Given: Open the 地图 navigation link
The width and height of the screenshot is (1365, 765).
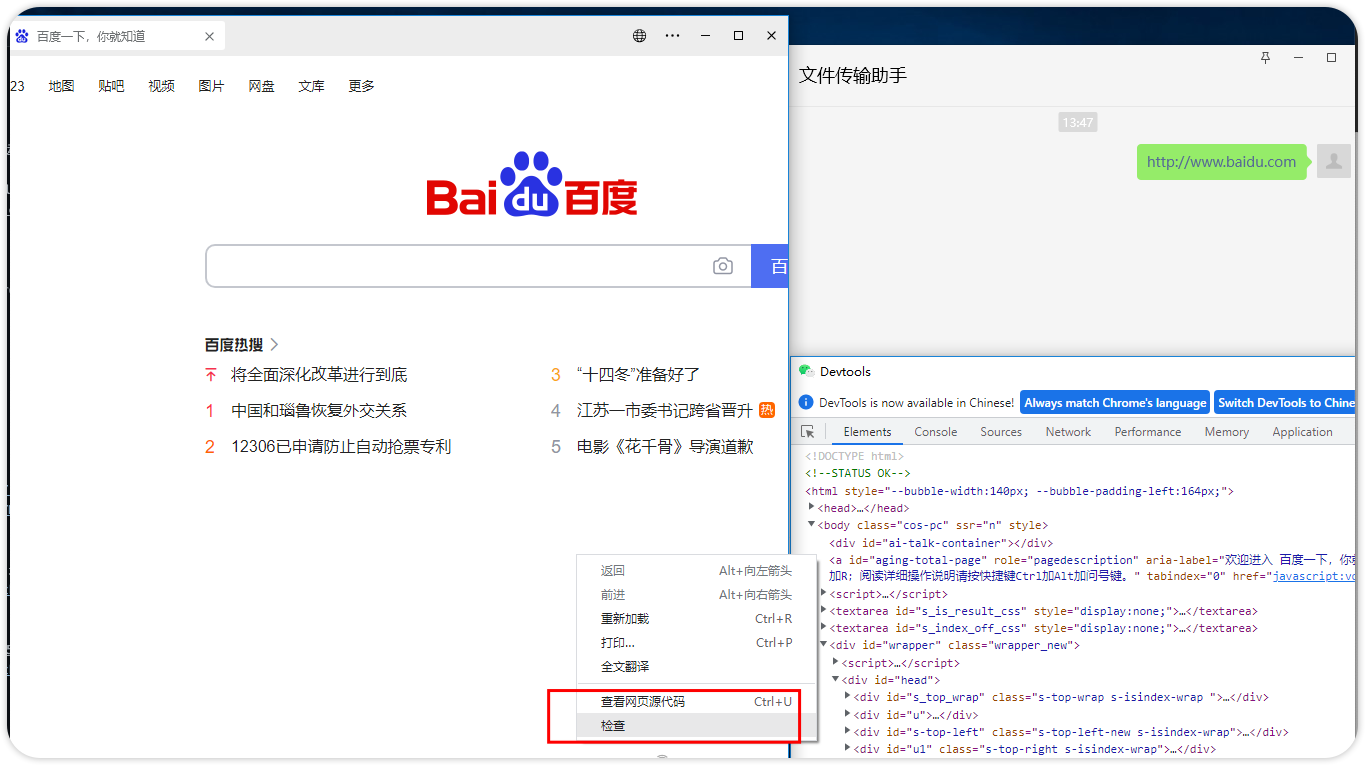Looking at the screenshot, I should coord(61,86).
